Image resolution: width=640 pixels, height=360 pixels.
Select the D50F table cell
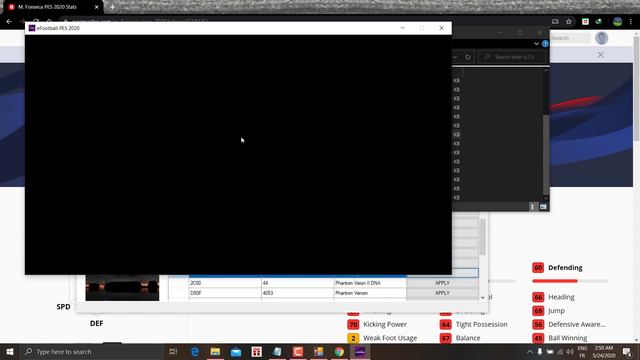(225, 293)
